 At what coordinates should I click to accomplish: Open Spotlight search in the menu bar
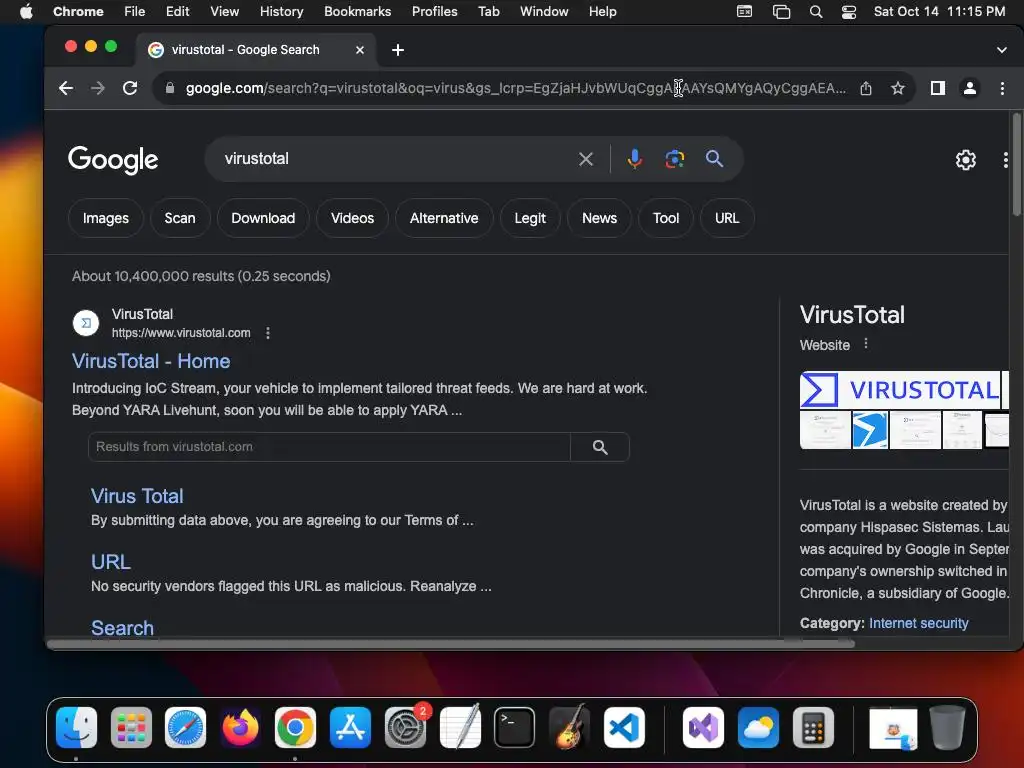816,12
